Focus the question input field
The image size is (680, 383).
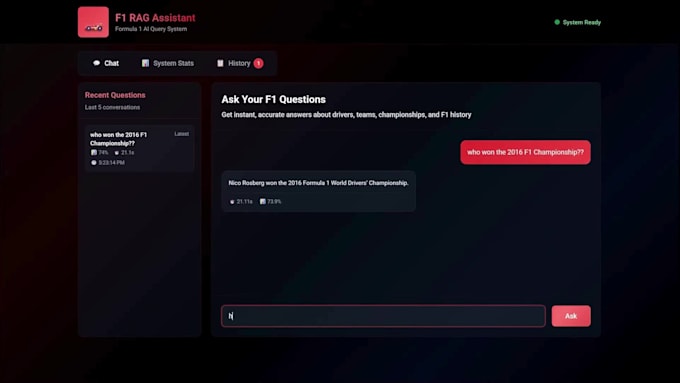coord(383,316)
